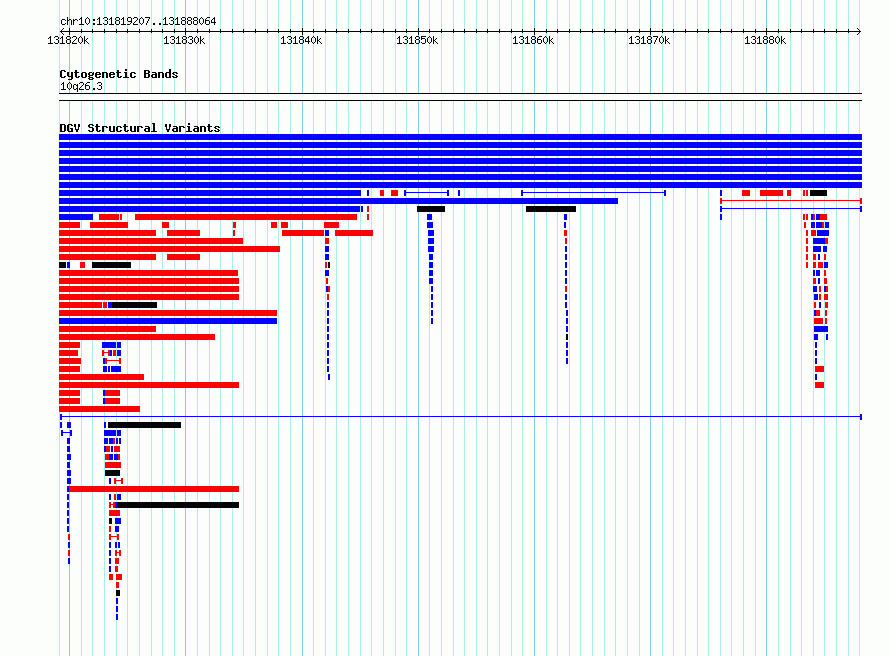Select the 131850k ruler label
The width and height of the screenshot is (890, 656).
pyautogui.click(x=417, y=40)
